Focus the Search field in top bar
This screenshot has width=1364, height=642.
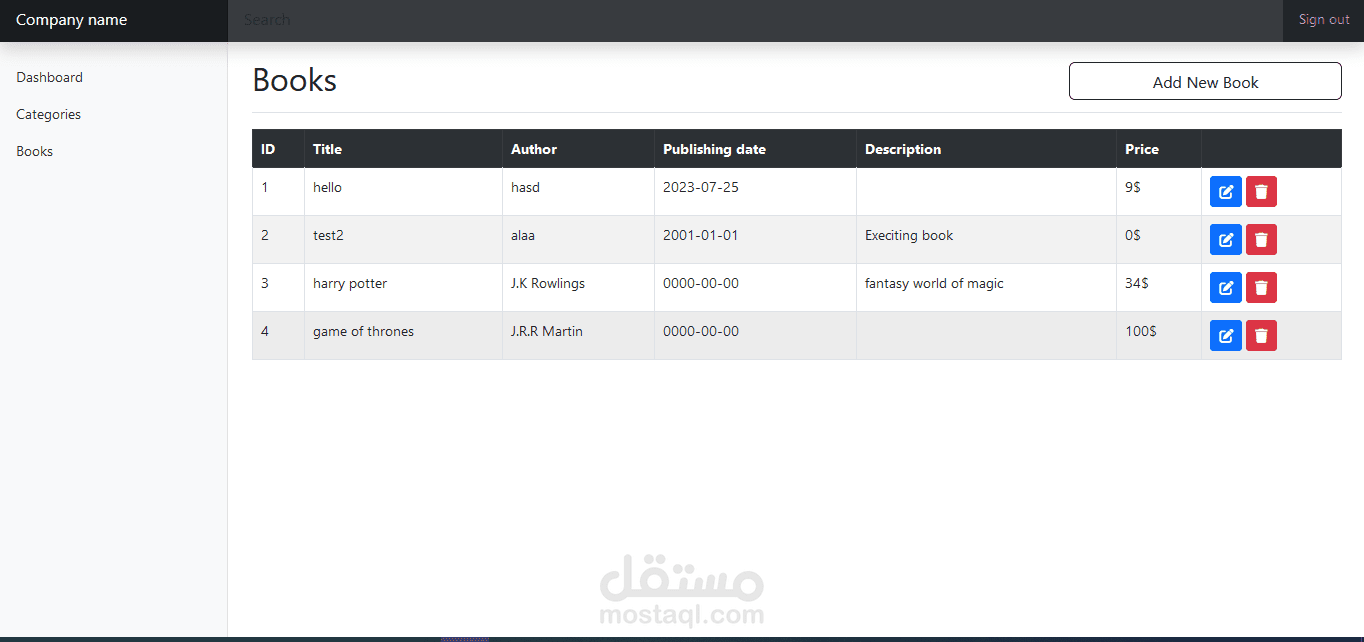[x=755, y=20]
